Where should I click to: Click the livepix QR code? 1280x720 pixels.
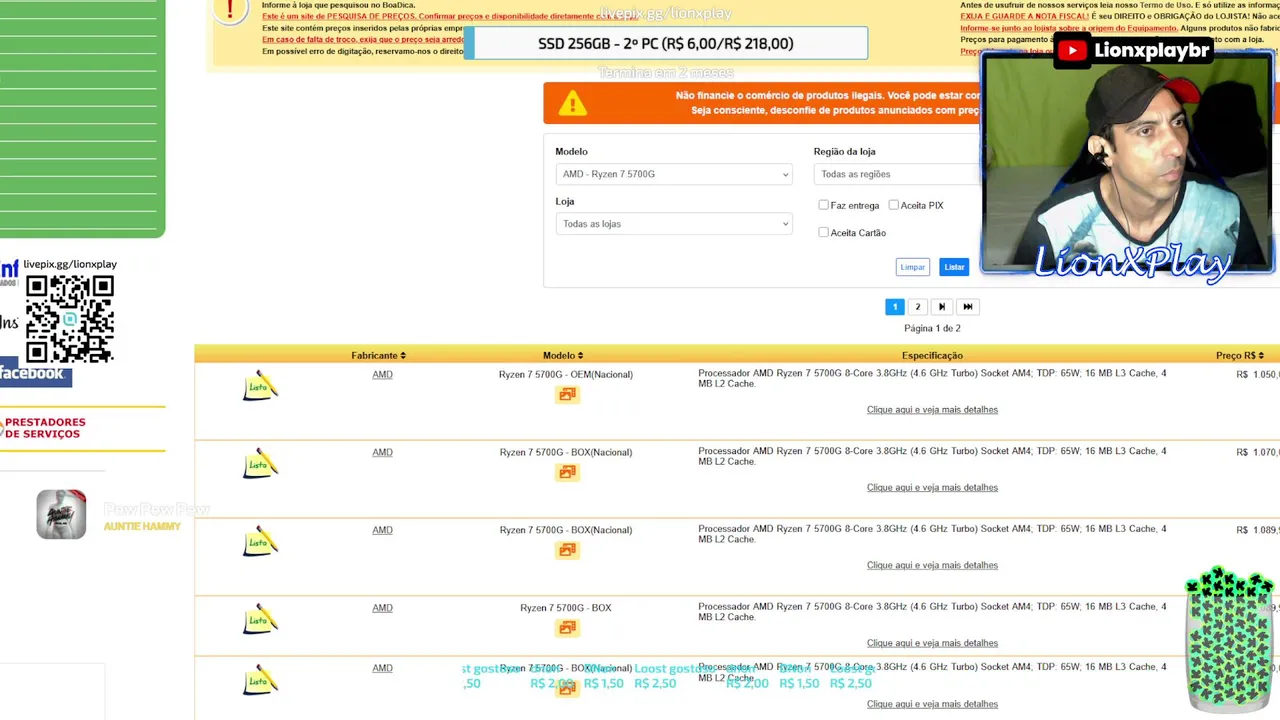click(x=69, y=319)
